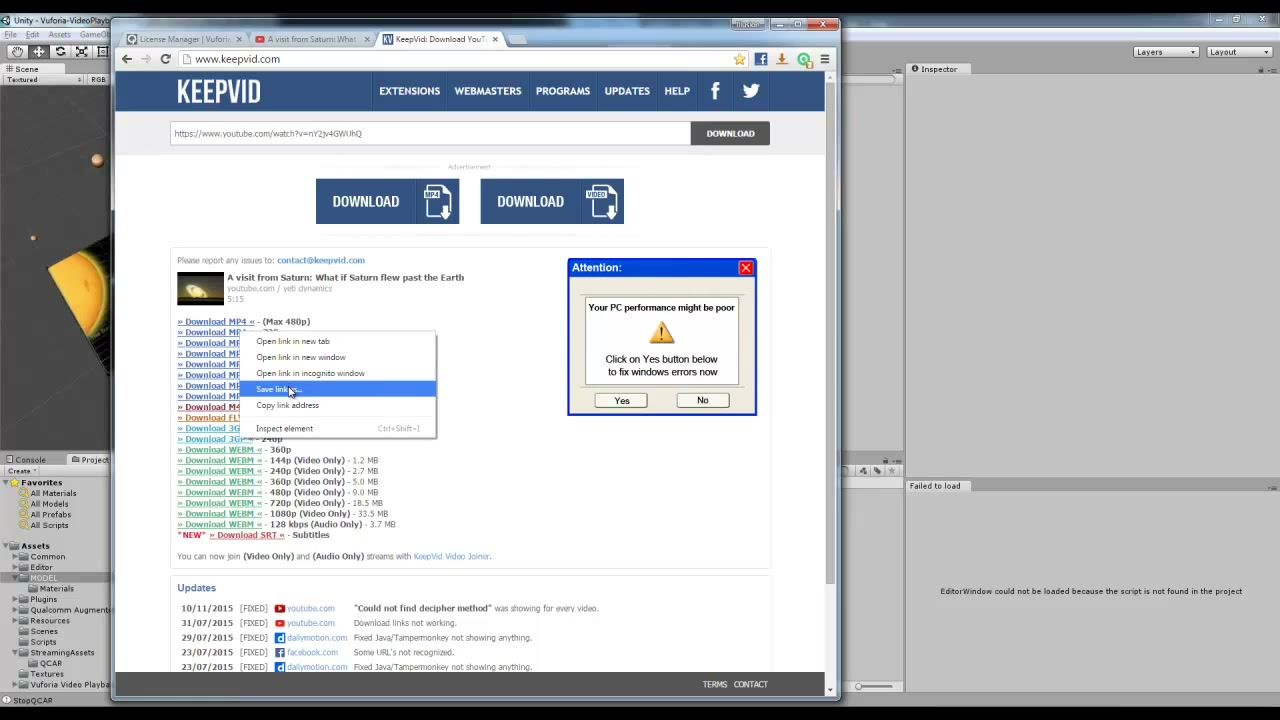Open the RGB render mode dropdown
This screenshot has height=720, width=1280.
98,79
